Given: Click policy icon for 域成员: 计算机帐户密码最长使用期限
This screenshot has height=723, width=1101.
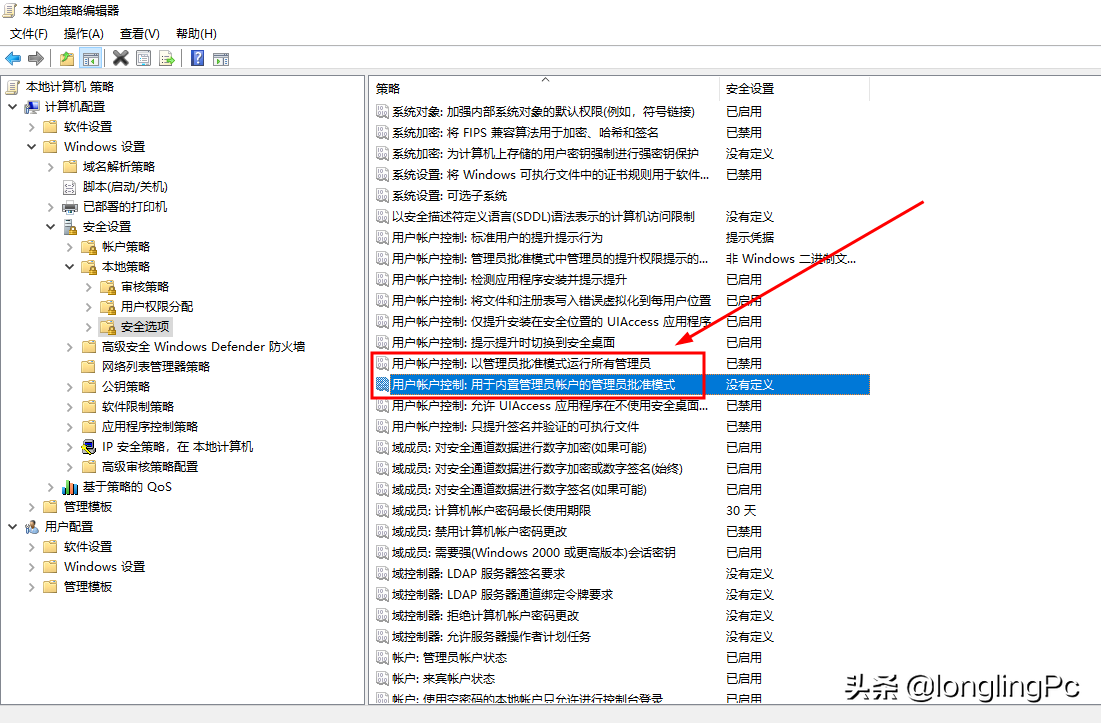Looking at the screenshot, I should (382, 510).
